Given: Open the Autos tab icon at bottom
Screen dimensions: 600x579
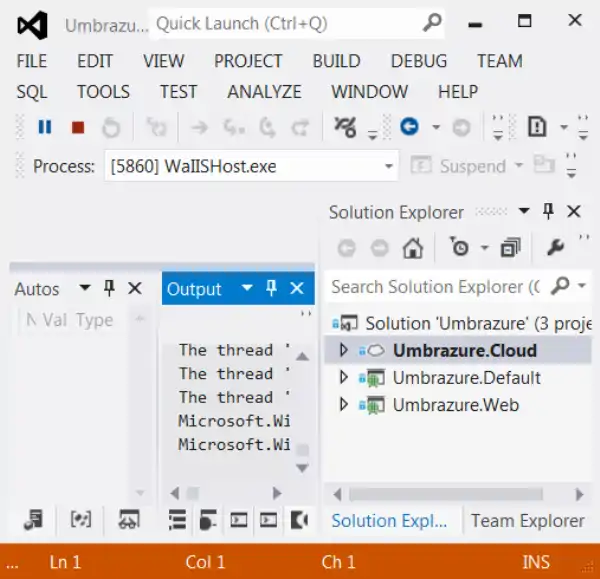Looking at the screenshot, I should click(x=34, y=520).
